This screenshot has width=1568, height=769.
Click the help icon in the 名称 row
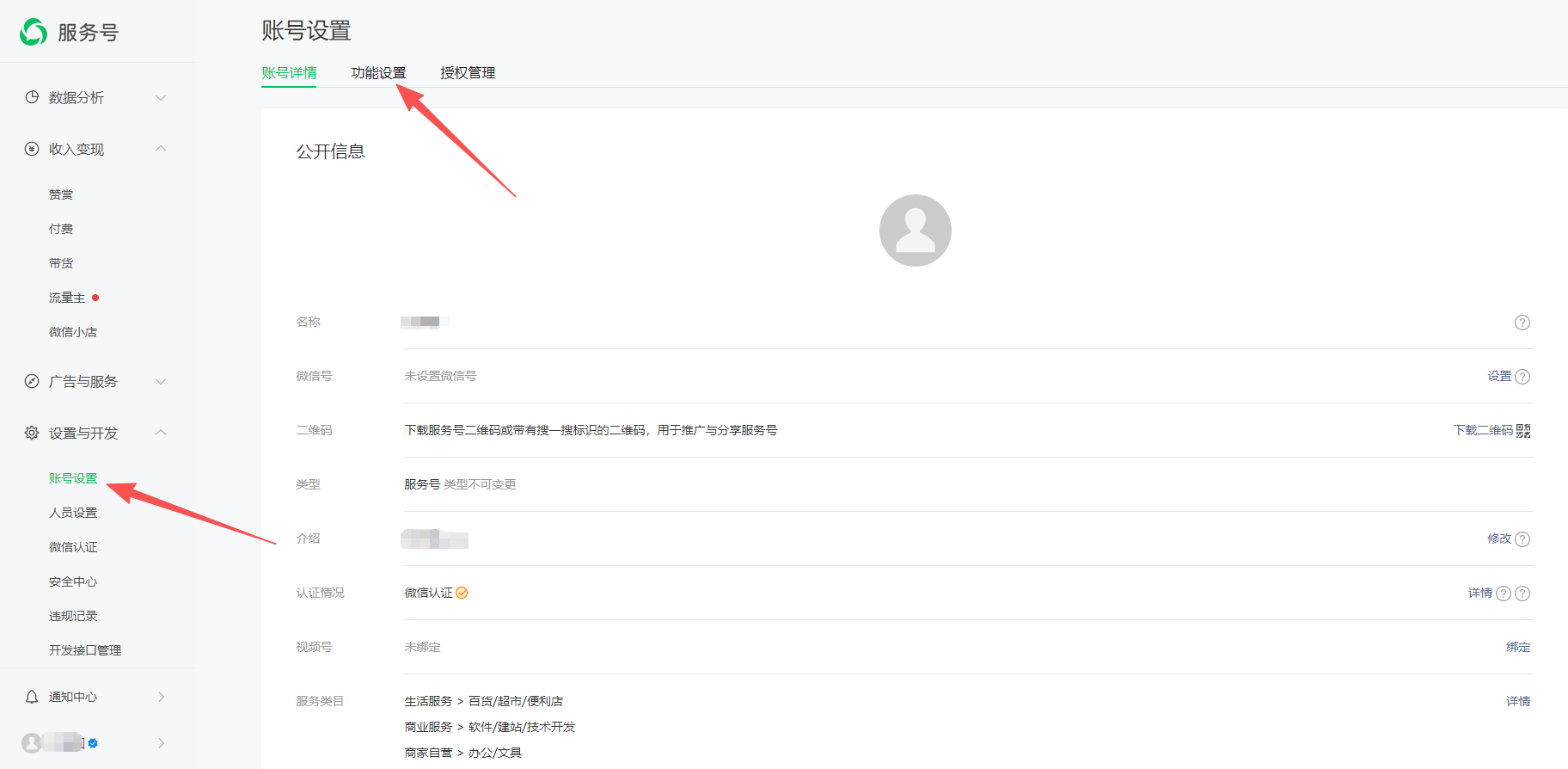[1522, 323]
